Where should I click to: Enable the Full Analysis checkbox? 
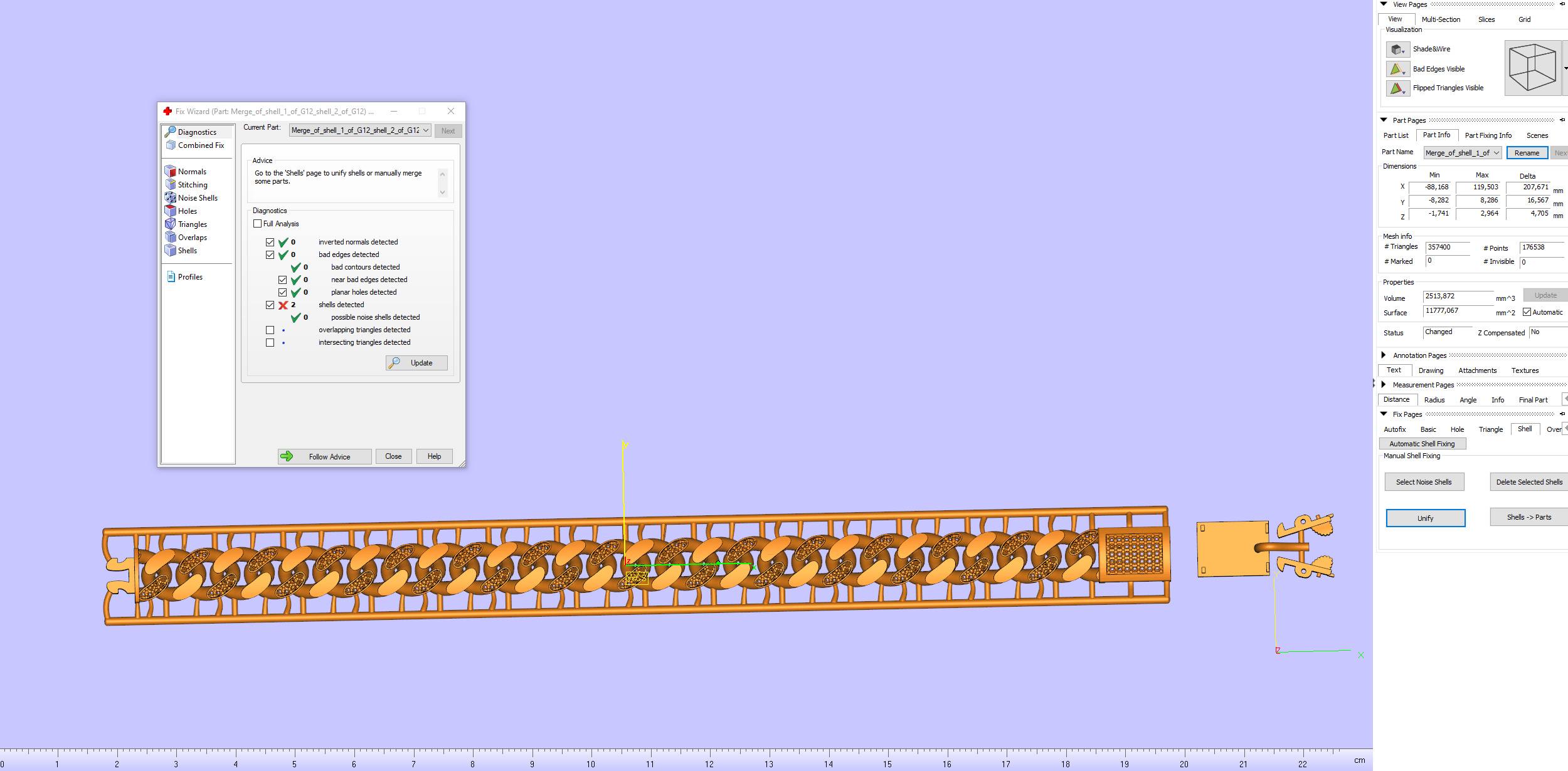click(x=257, y=223)
